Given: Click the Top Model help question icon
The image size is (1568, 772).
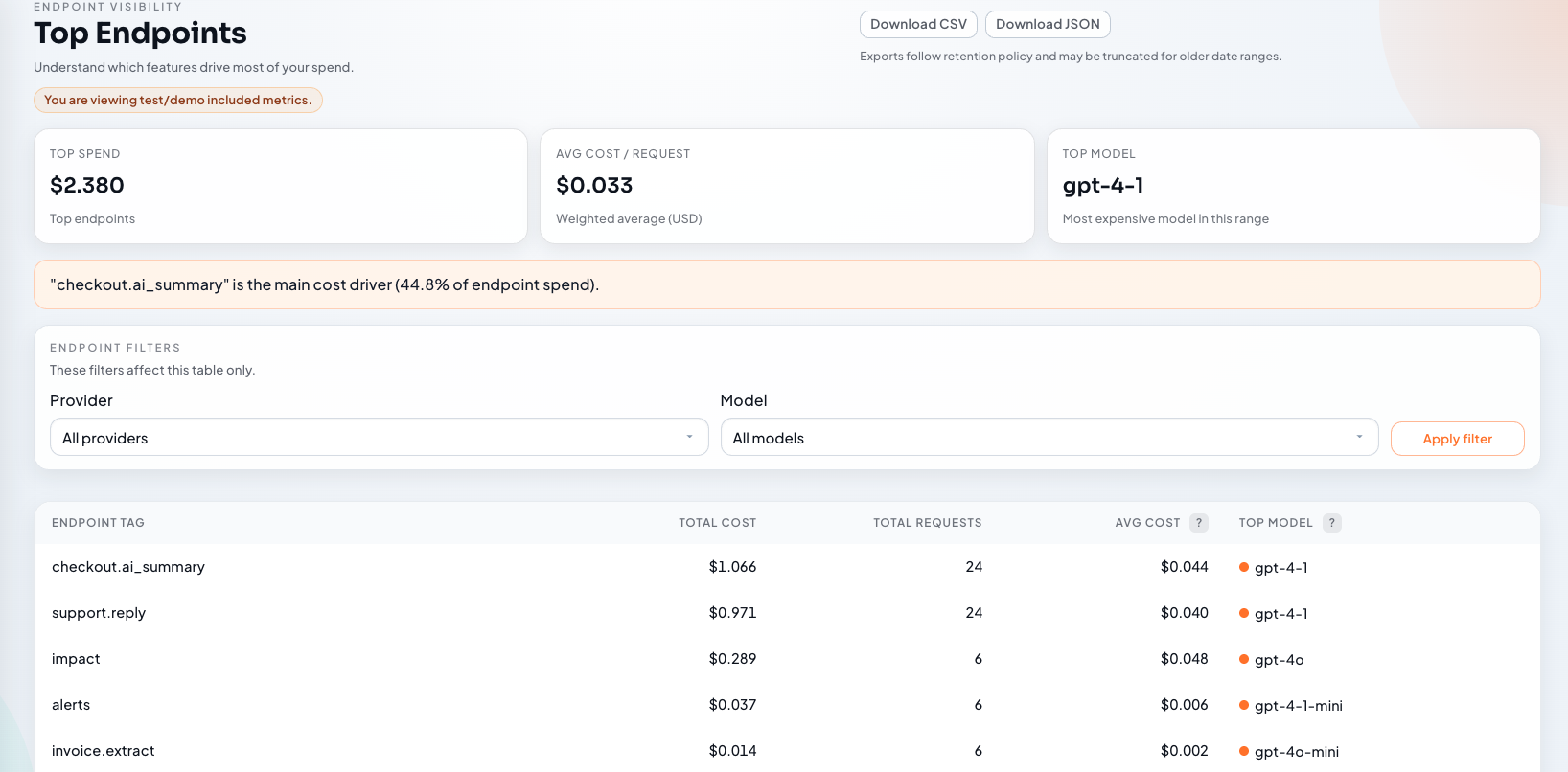Looking at the screenshot, I should click(x=1331, y=523).
